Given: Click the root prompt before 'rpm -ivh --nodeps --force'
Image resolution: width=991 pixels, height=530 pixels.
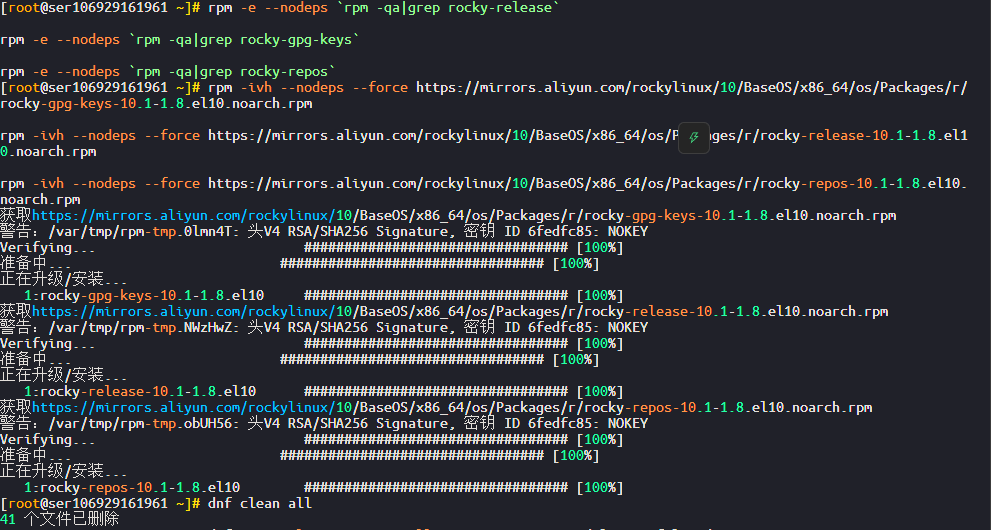Looking at the screenshot, I should [x=100, y=88].
